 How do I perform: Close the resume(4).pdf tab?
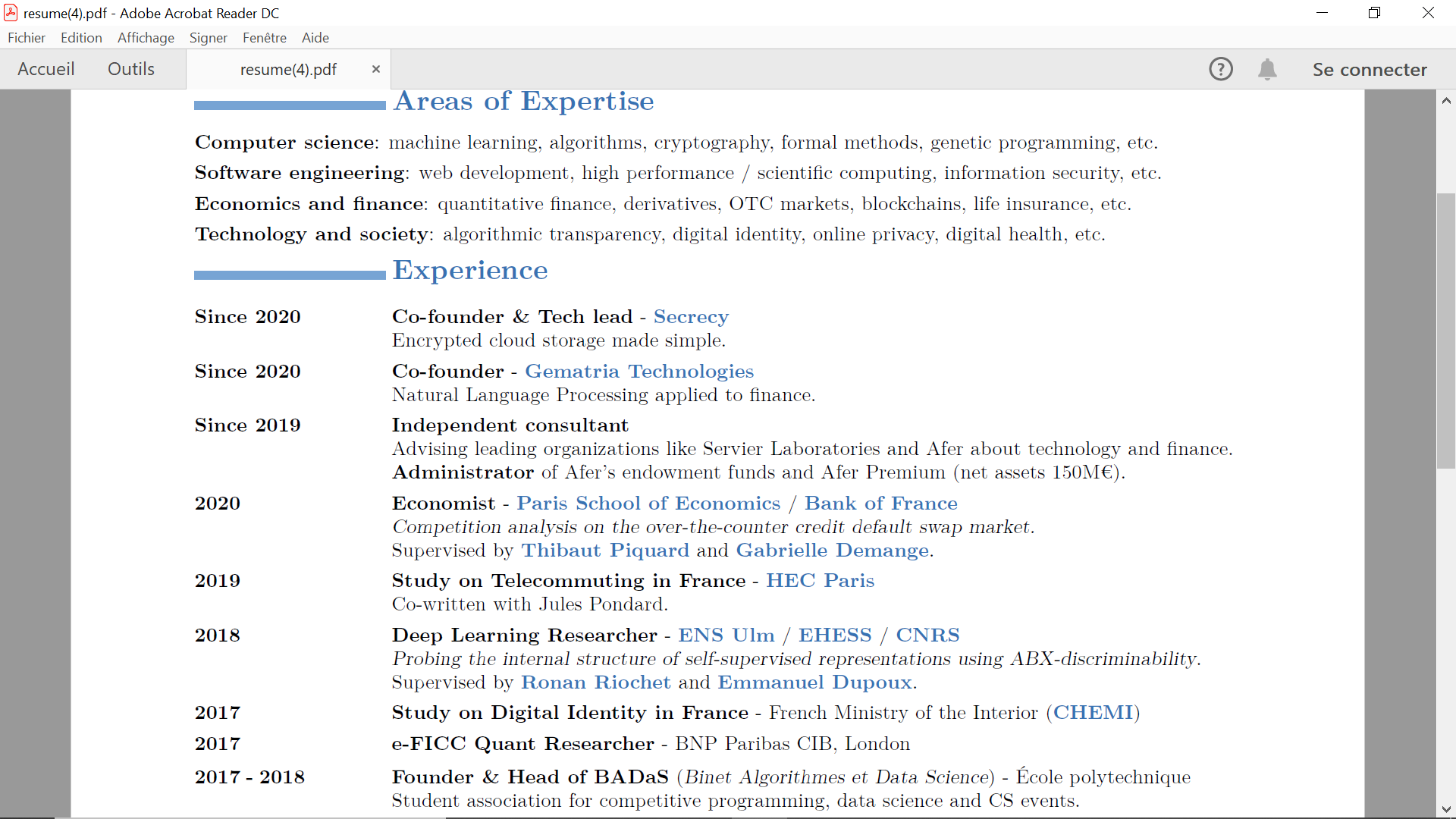(x=375, y=69)
